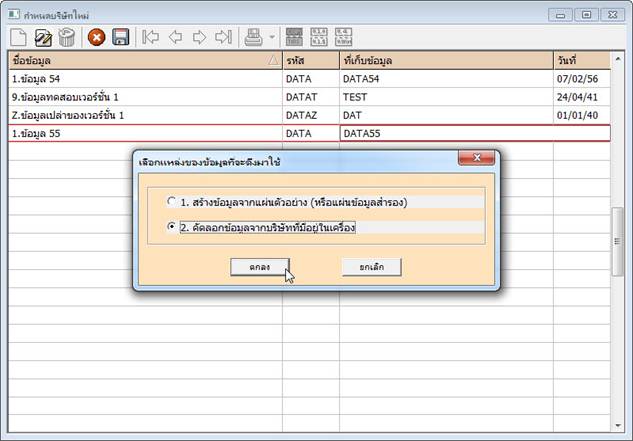Jump to first record arrow icon
Screen dimensions: 633x441
(151, 37)
